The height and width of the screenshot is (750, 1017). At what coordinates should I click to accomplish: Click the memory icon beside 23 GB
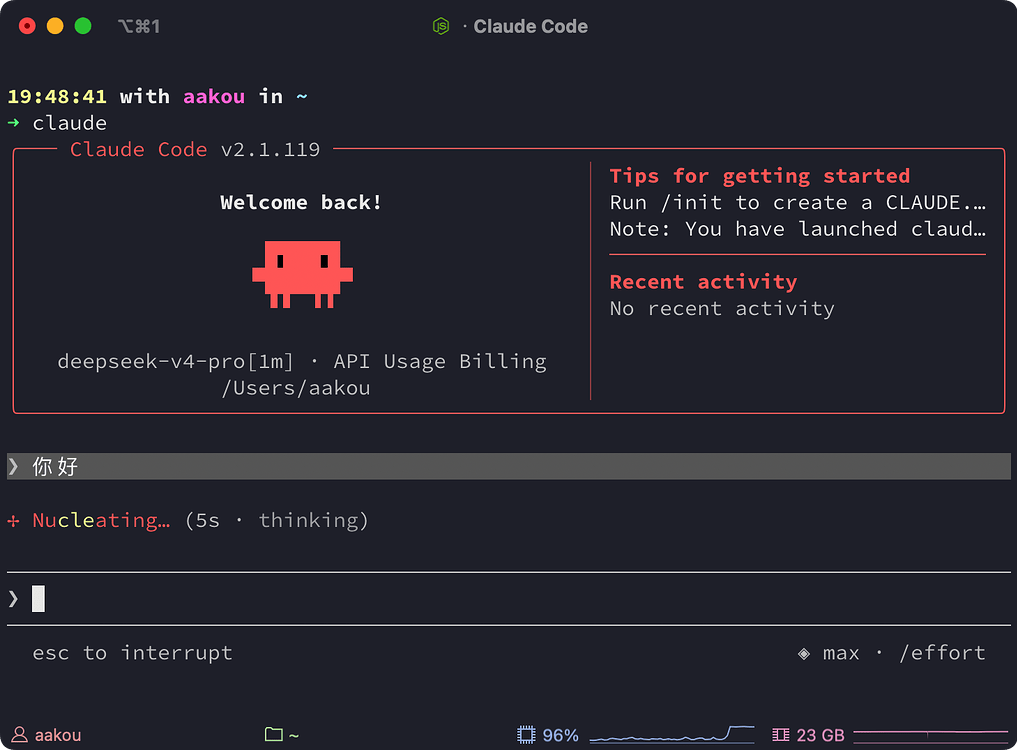tap(780, 734)
